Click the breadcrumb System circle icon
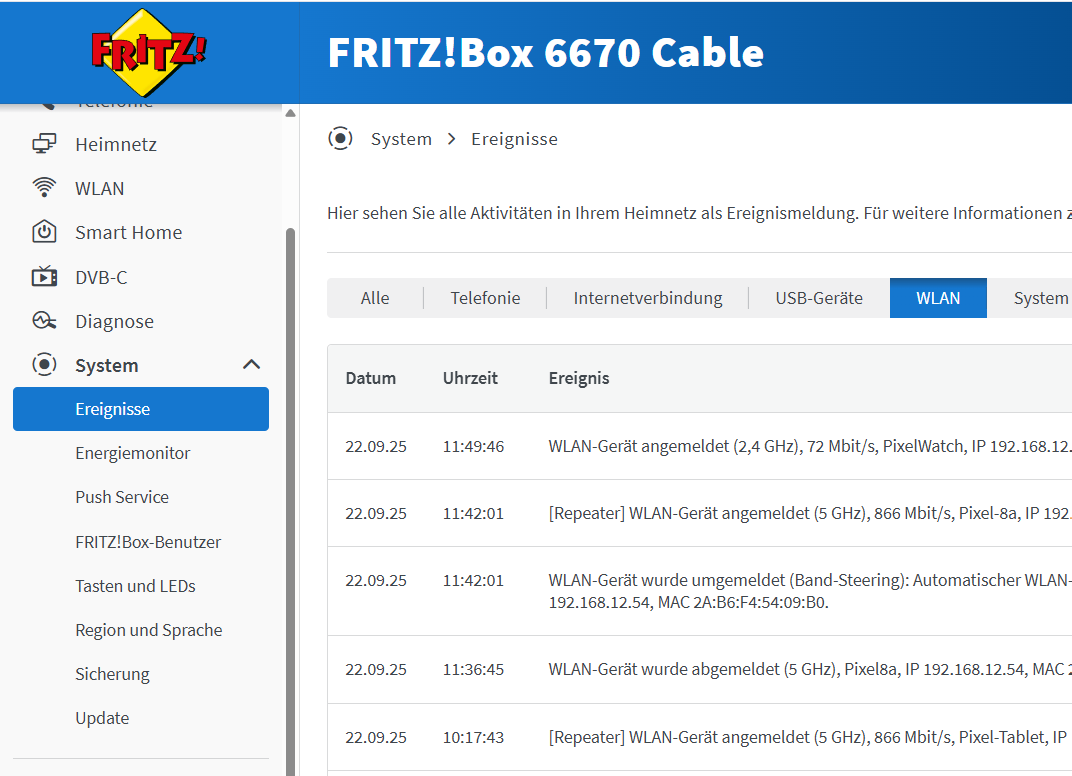Image resolution: width=1072 pixels, height=776 pixels. tap(340, 139)
